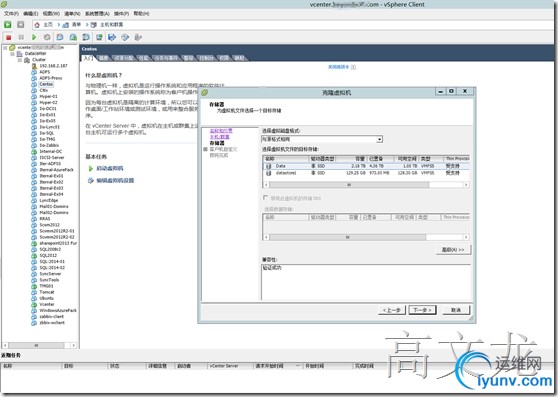Click the host 192.168.2.187 icon
Screen dimensions: 558x397
(x=34, y=66)
